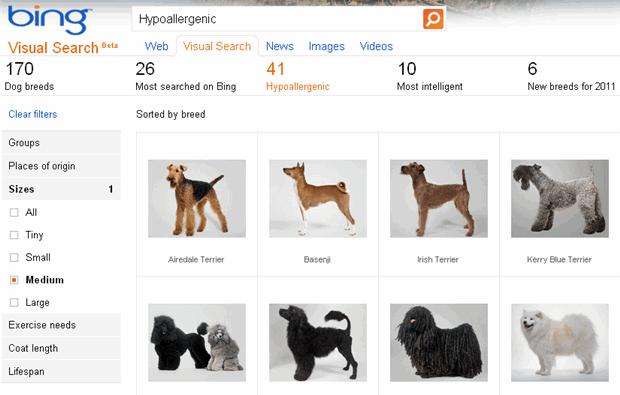
Task: Click the Clear filters link
Action: click(x=33, y=114)
